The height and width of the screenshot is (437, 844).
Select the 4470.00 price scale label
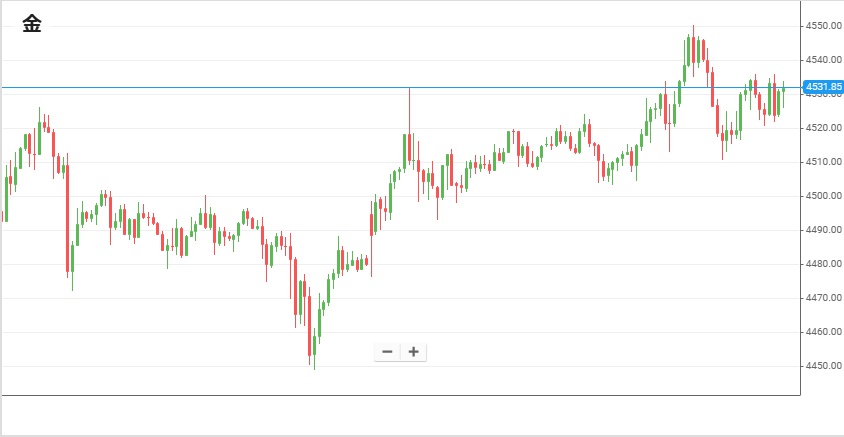click(823, 297)
